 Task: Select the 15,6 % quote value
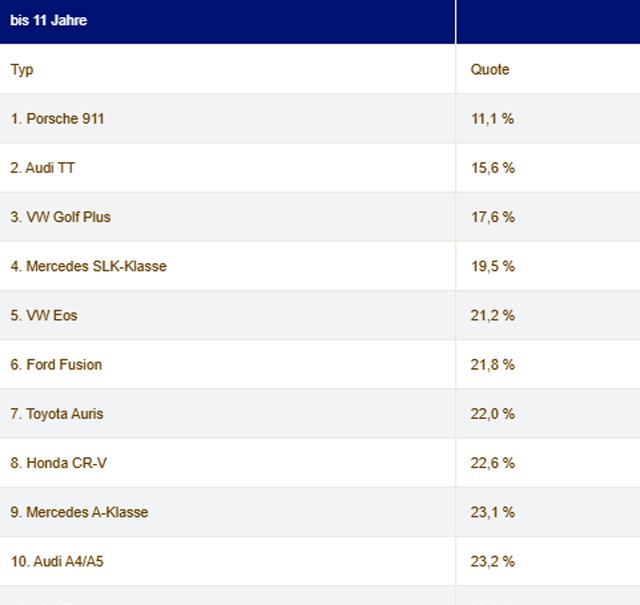pyautogui.click(x=493, y=168)
